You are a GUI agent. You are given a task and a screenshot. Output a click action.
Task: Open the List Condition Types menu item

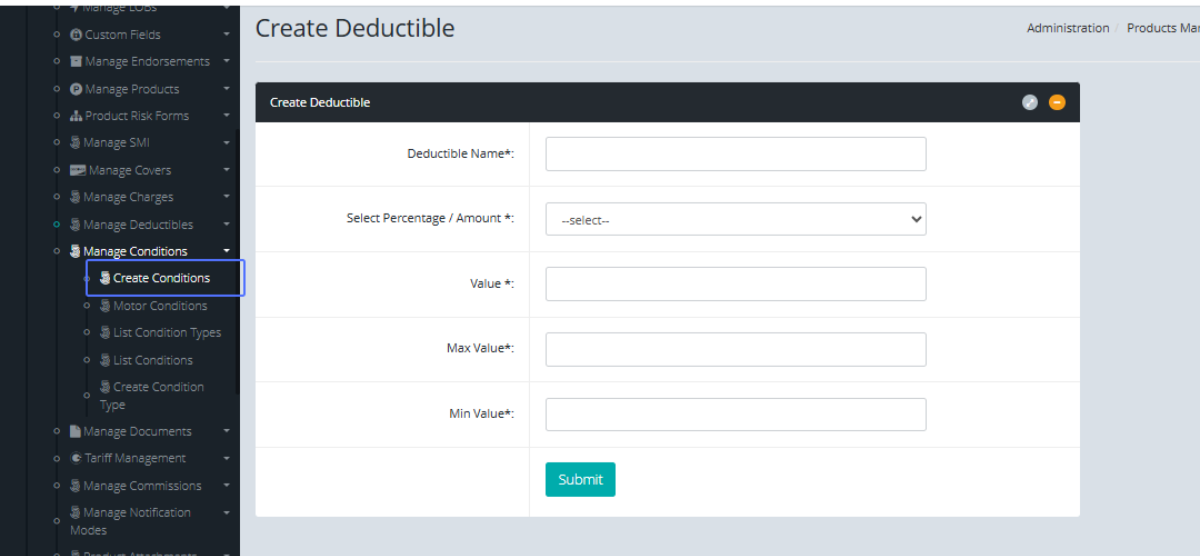point(166,333)
